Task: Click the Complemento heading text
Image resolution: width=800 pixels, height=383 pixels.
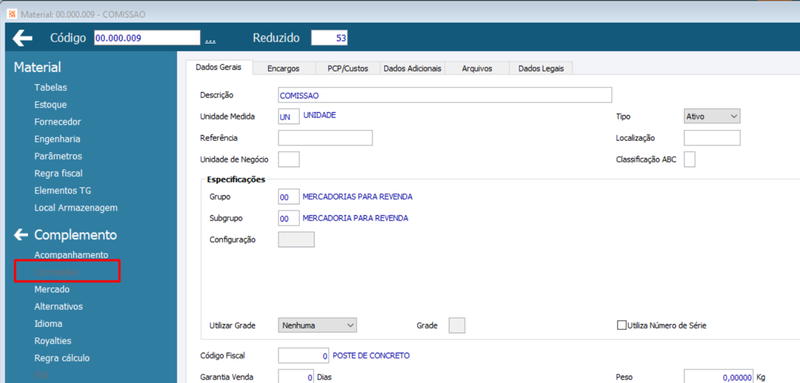Action: pyautogui.click(x=76, y=235)
